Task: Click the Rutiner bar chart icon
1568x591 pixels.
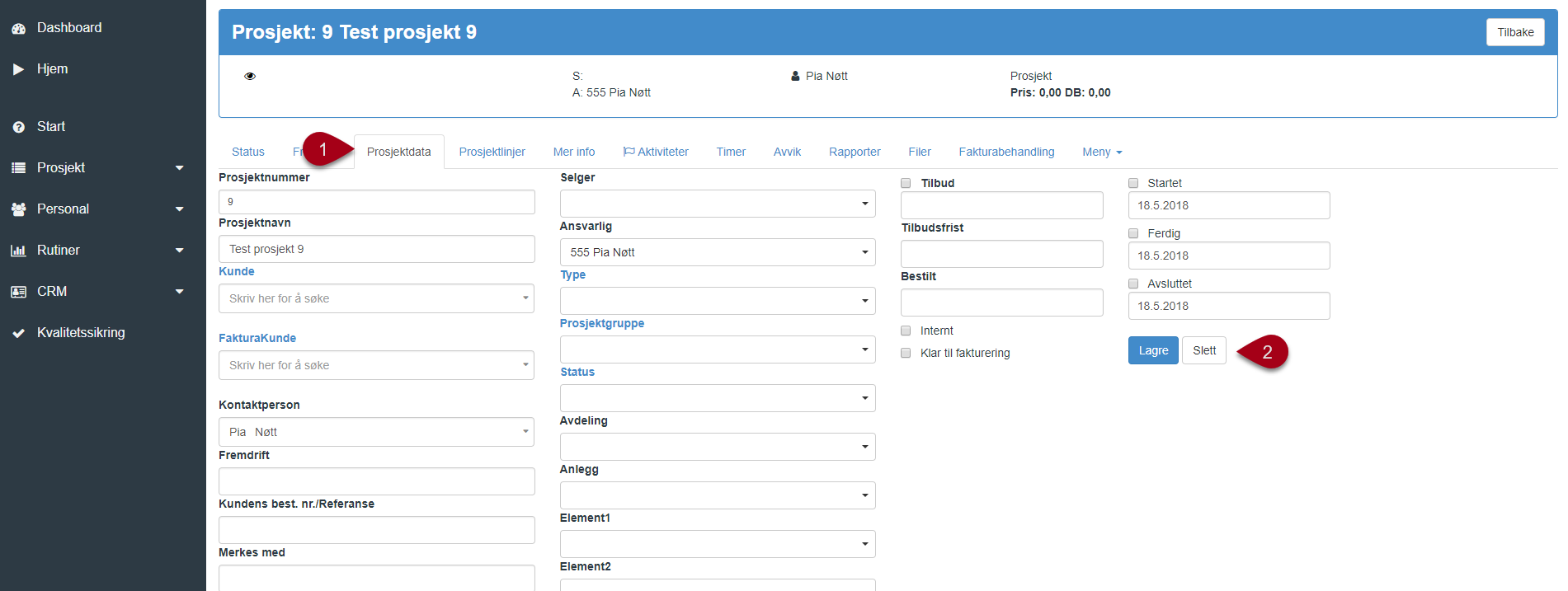Action: point(18,251)
